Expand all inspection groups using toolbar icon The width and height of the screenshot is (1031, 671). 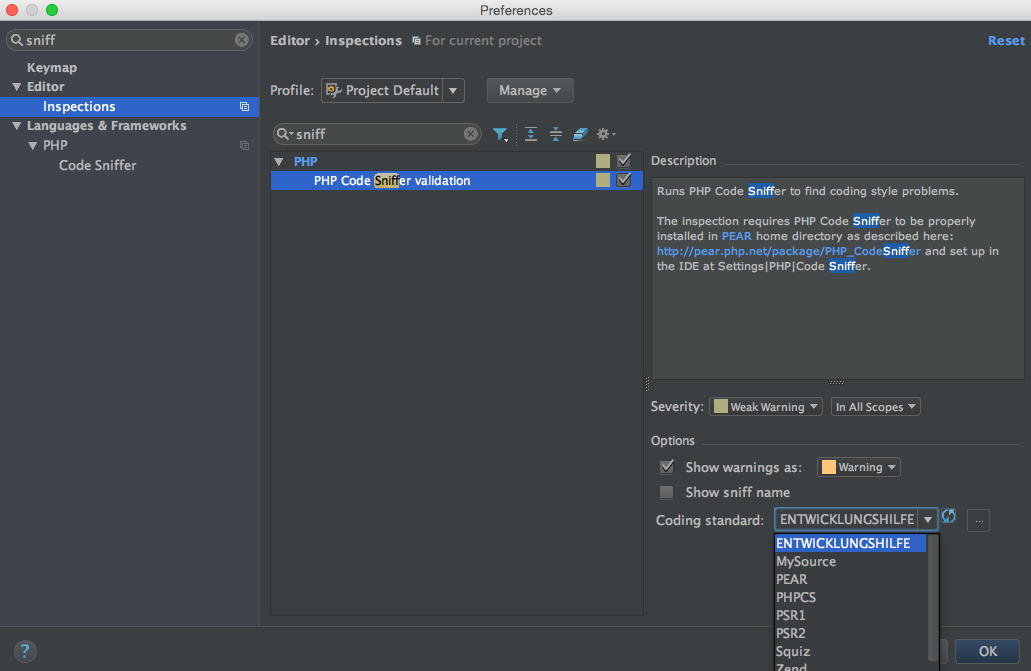click(530, 133)
